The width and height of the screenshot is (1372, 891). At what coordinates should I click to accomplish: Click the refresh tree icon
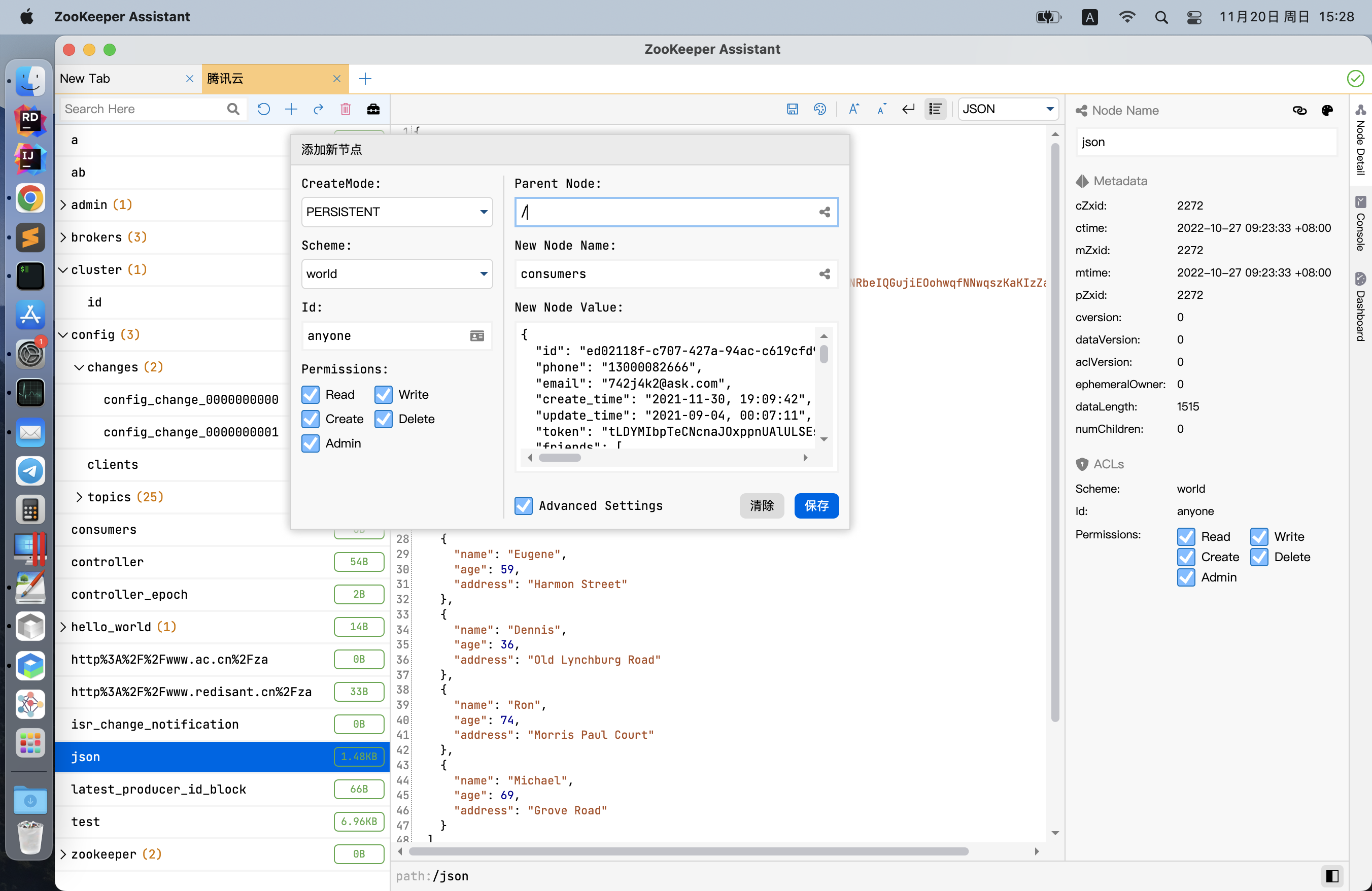coord(263,109)
